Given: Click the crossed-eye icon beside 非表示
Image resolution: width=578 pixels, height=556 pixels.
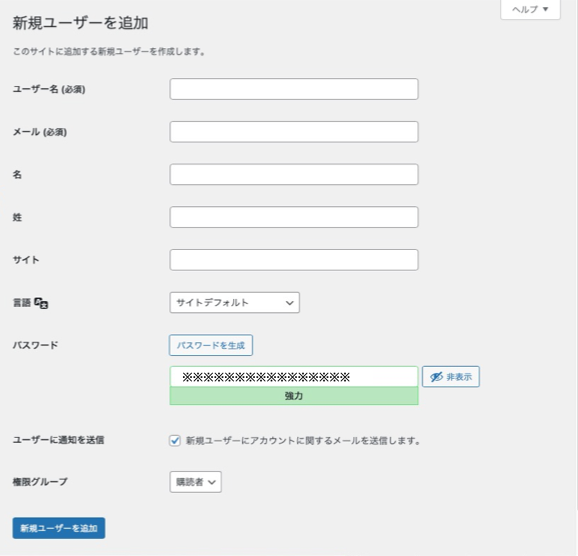Looking at the screenshot, I should (x=436, y=377).
